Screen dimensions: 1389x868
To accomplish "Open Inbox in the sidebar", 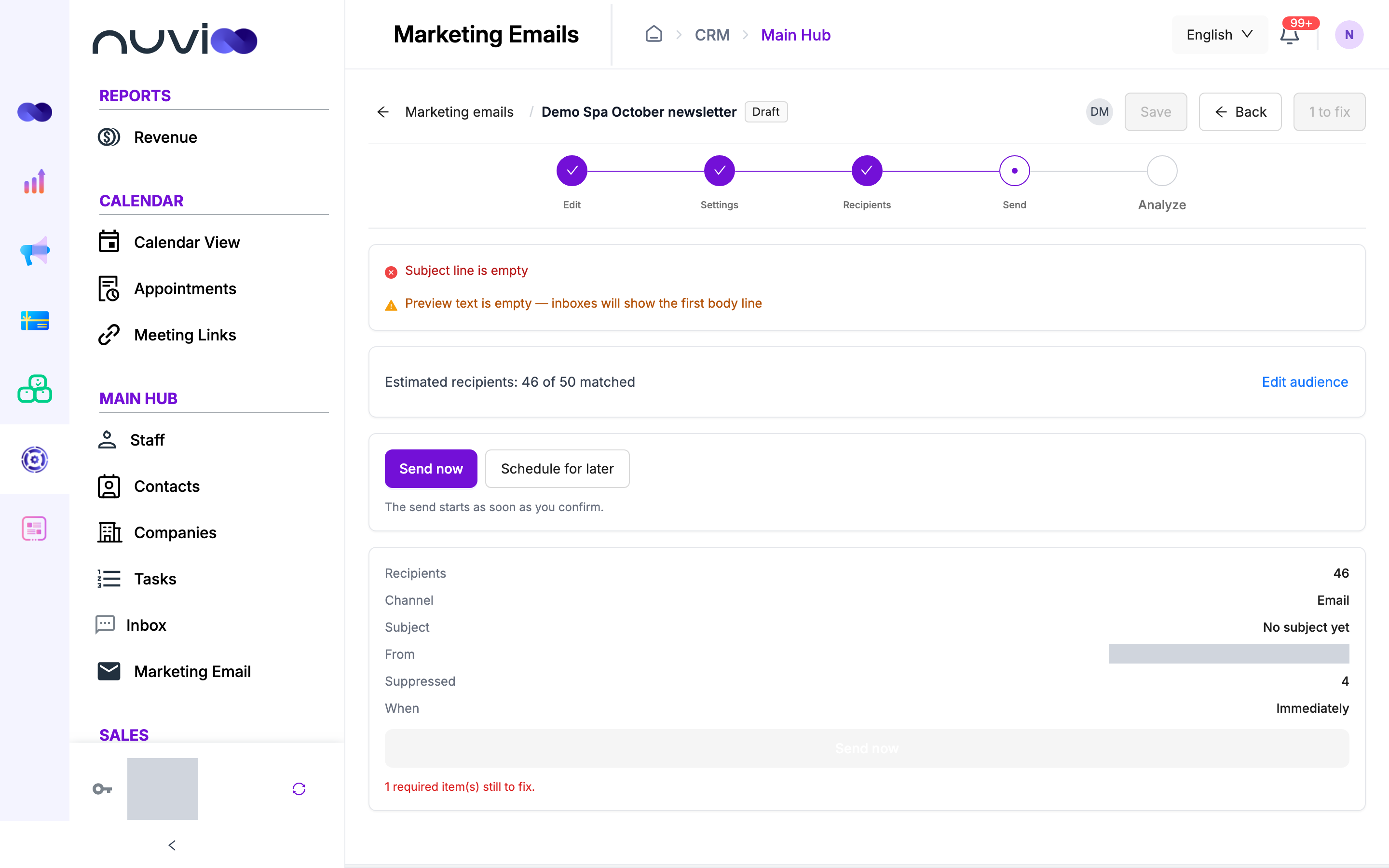I will point(130,624).
